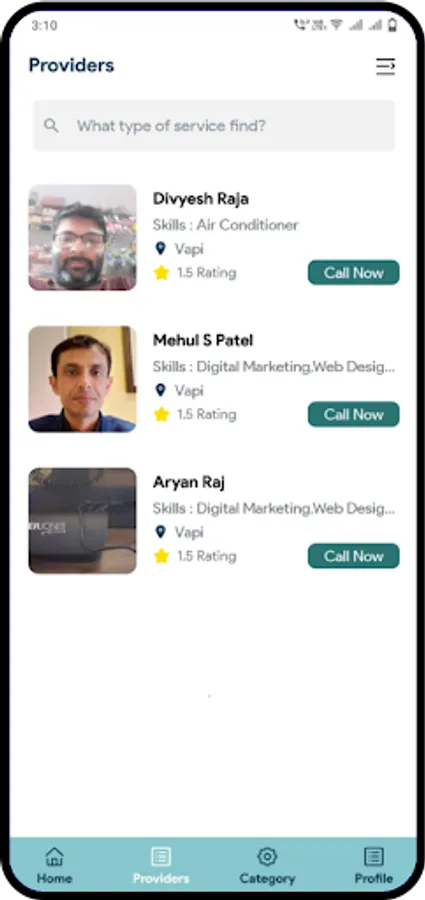Open Mehul S Patel's profile photo
The width and height of the screenshot is (425, 900).
83,379
